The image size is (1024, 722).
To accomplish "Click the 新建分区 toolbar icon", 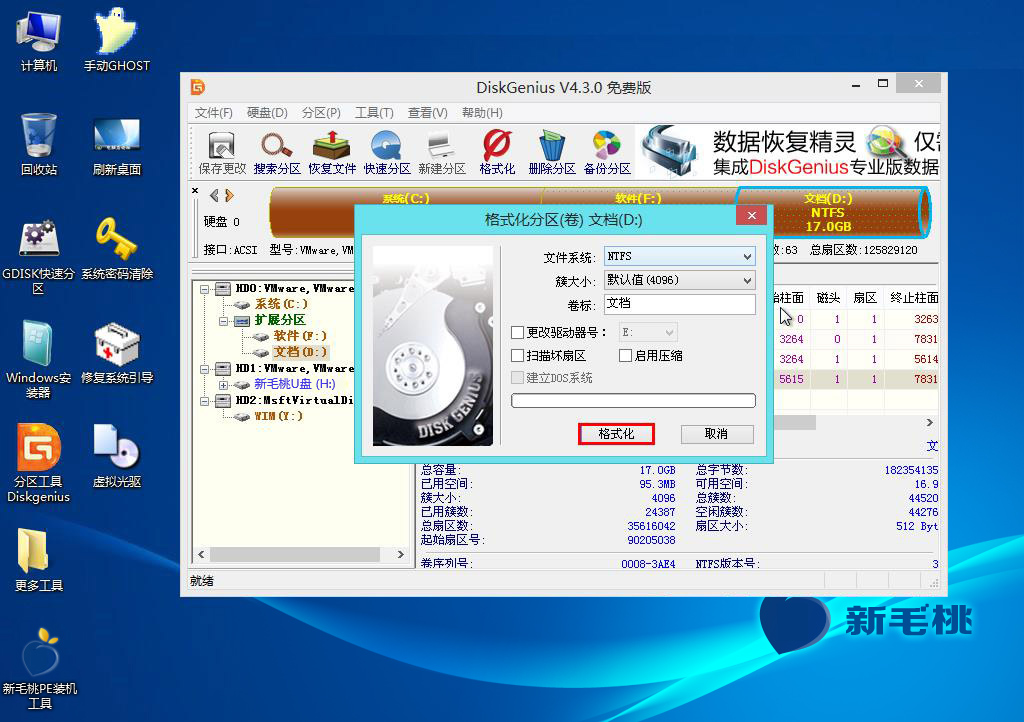I will (x=441, y=153).
